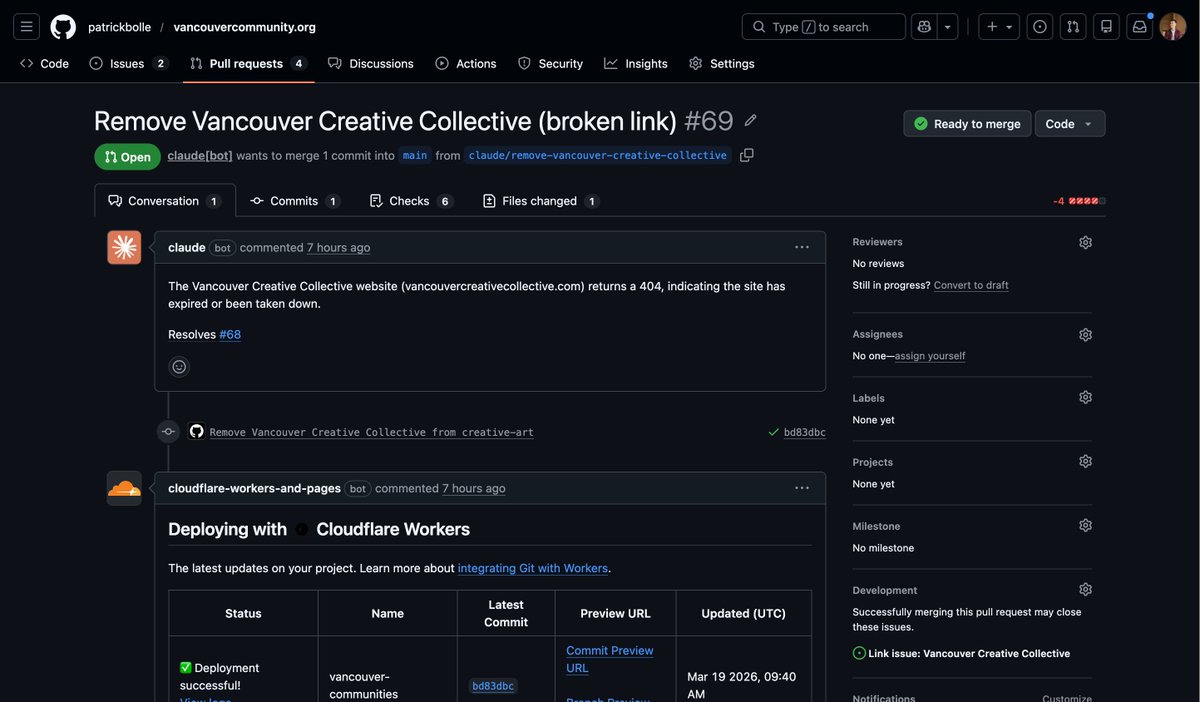Focus the Type / to search field
The height and width of the screenshot is (702, 1200).
(x=824, y=27)
